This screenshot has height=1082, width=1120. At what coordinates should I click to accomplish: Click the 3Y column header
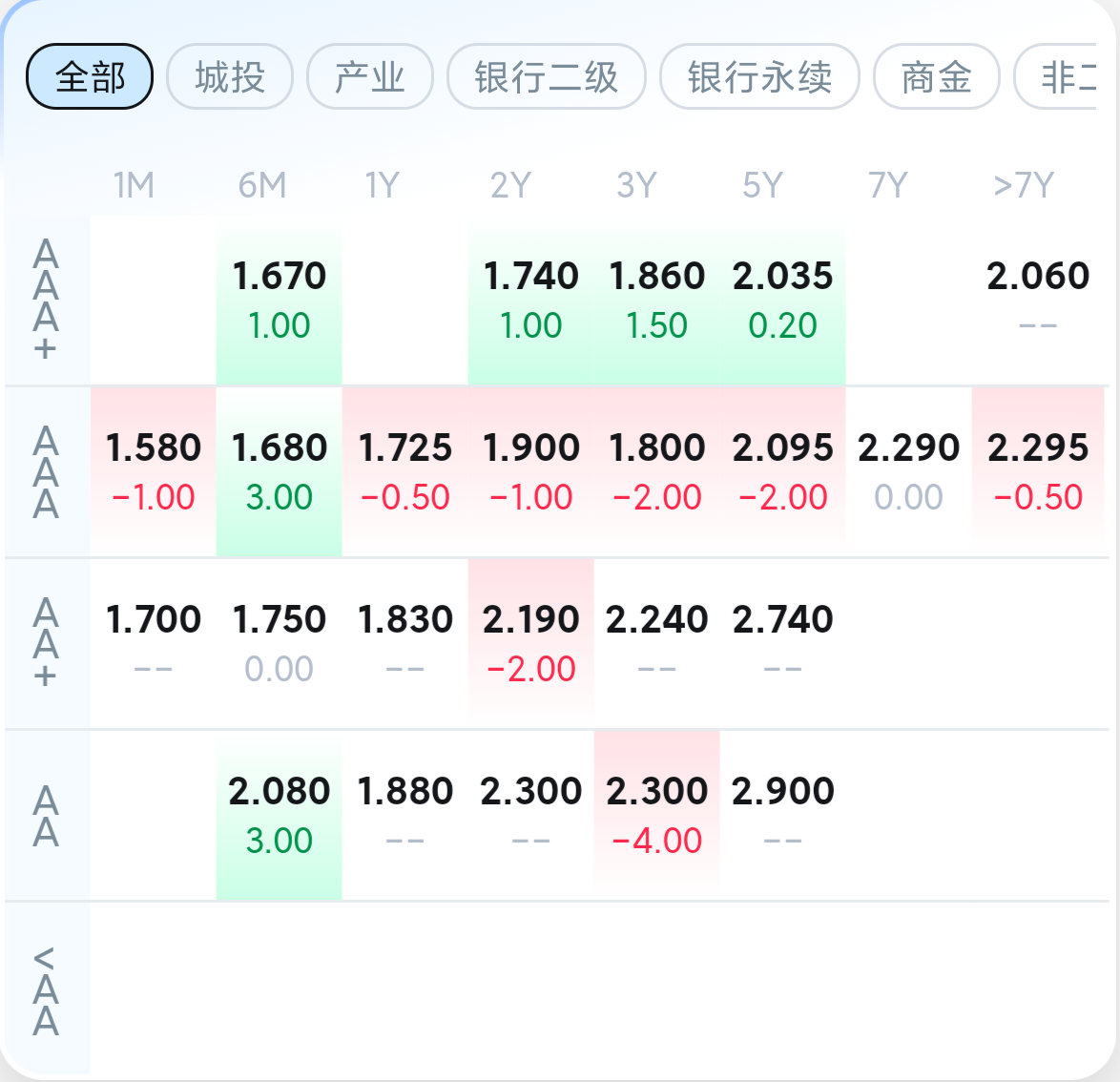(x=636, y=186)
